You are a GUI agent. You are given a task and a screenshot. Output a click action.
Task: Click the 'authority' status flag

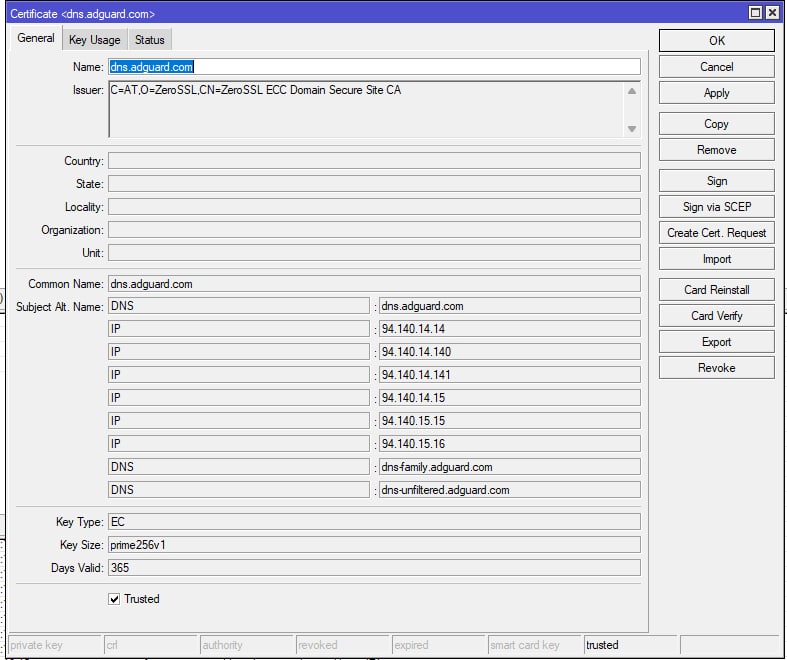pyautogui.click(x=246, y=645)
